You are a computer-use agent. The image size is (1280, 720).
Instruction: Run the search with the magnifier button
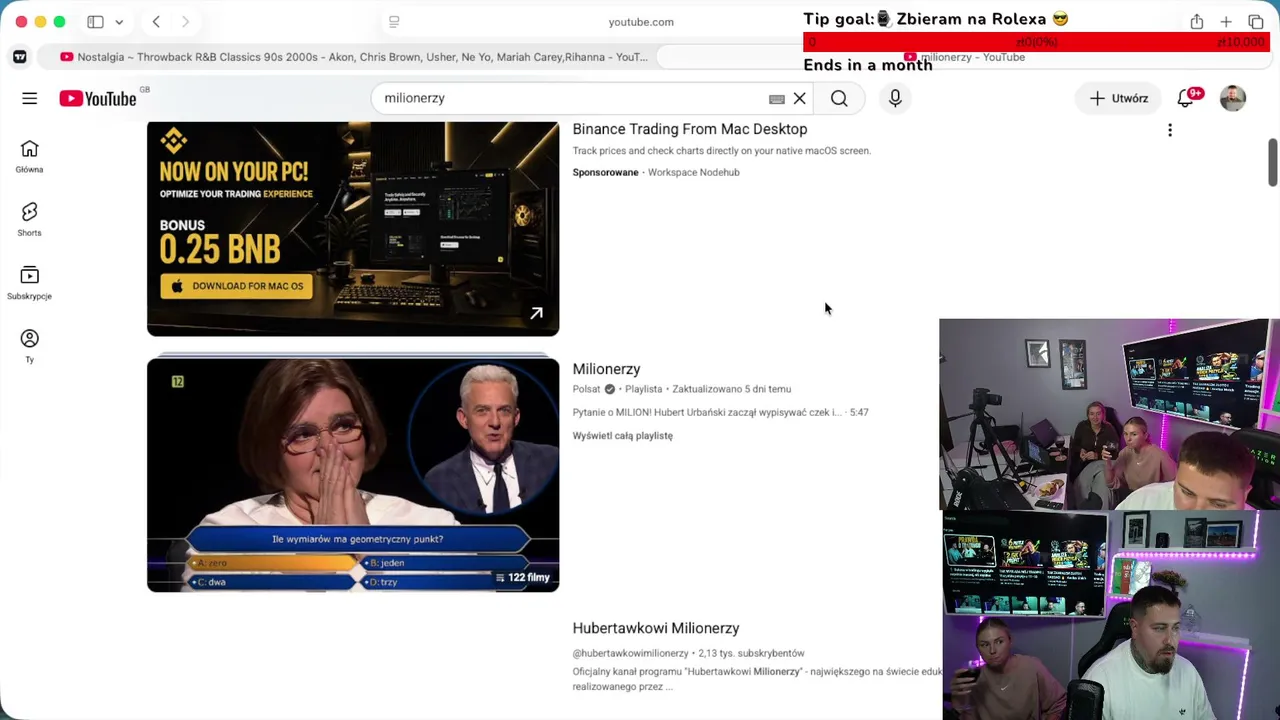[x=839, y=98]
